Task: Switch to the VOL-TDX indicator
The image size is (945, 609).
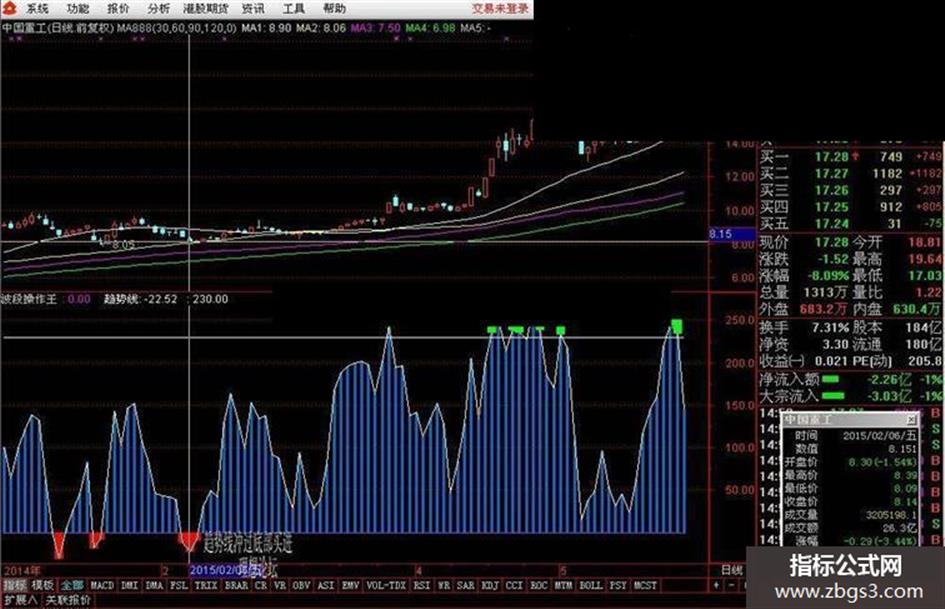Action: pyautogui.click(x=386, y=585)
